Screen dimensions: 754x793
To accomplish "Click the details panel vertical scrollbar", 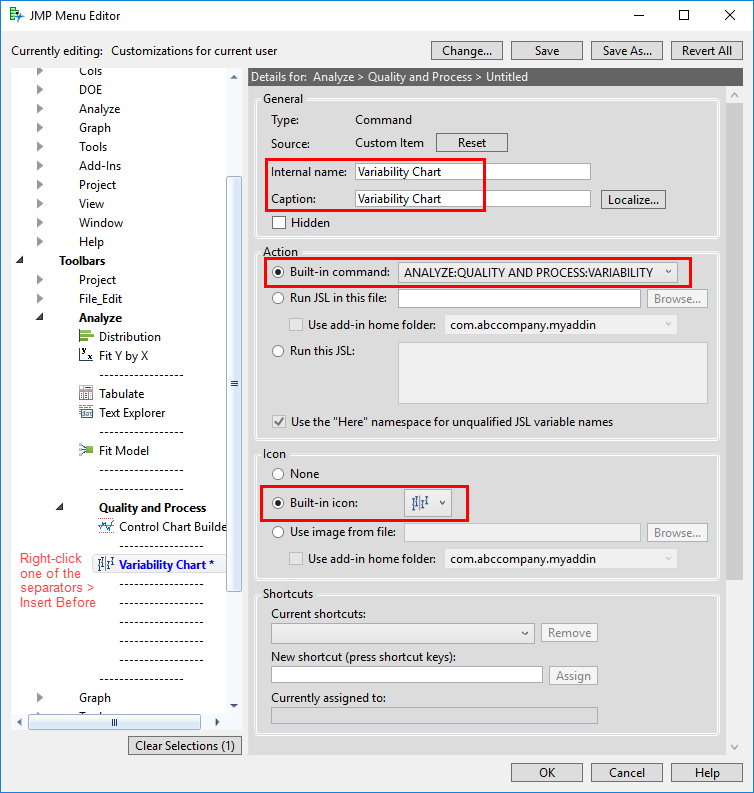I will coord(734,341).
